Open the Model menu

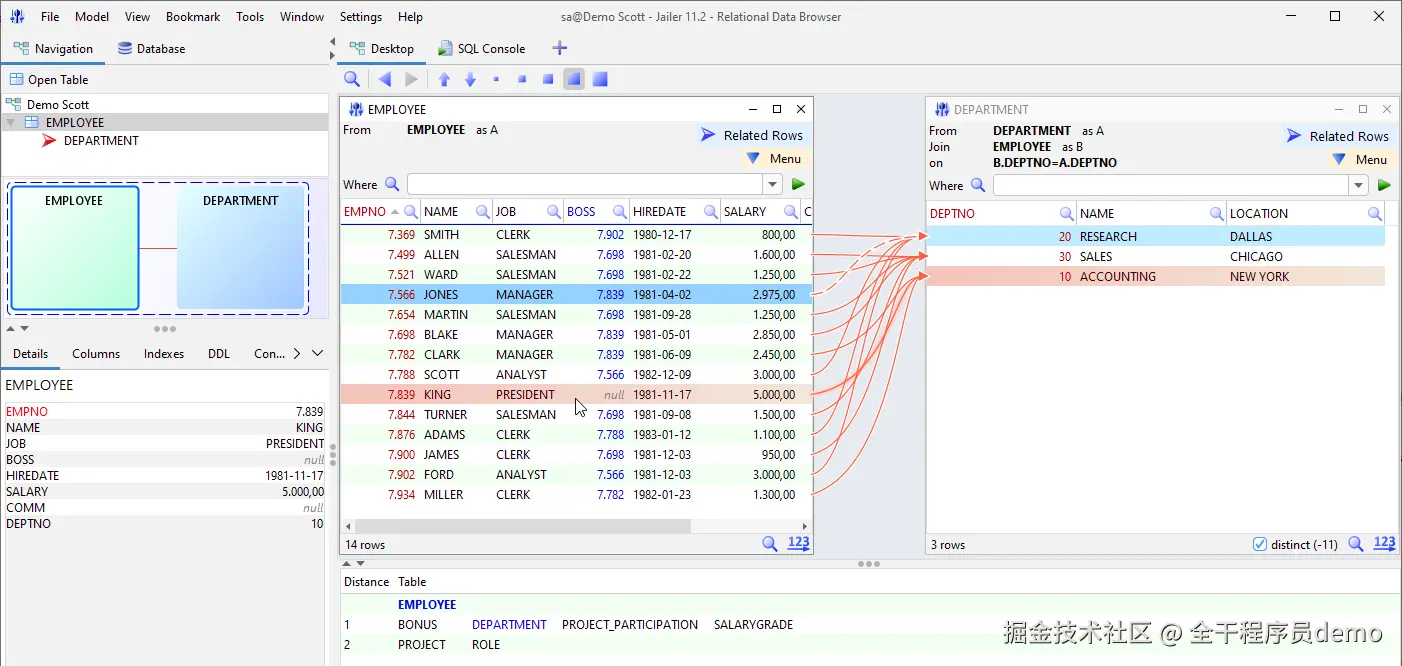[x=92, y=16]
